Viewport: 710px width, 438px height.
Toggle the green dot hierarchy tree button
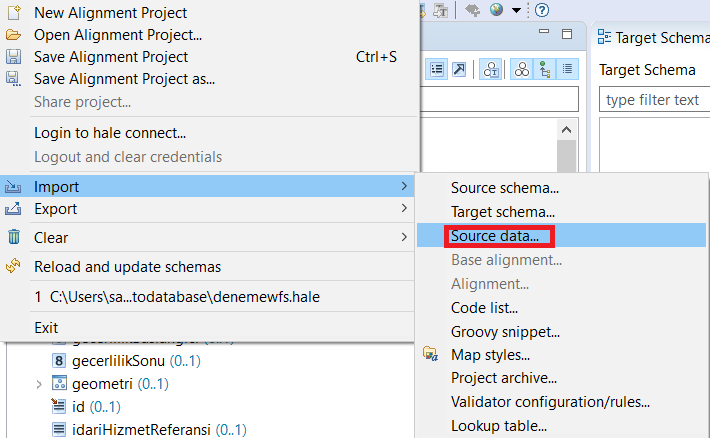tap(545, 69)
